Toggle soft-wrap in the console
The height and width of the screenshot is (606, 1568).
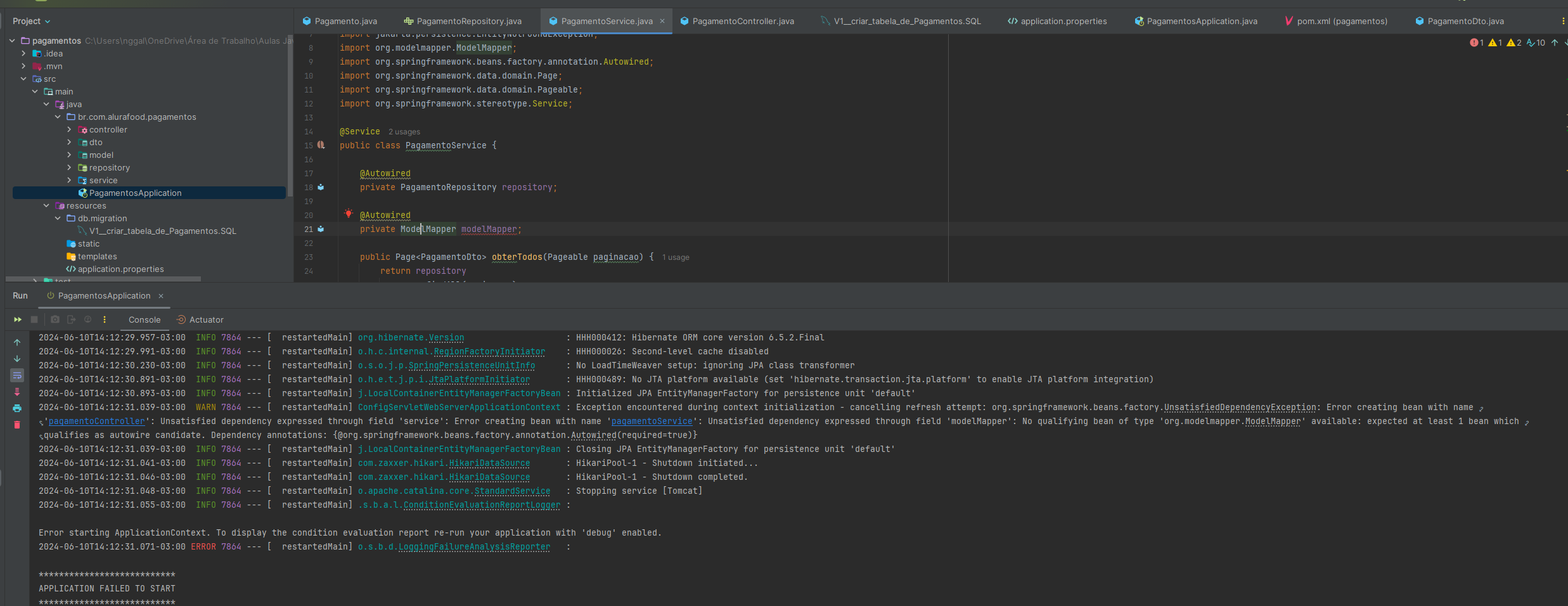(17, 375)
